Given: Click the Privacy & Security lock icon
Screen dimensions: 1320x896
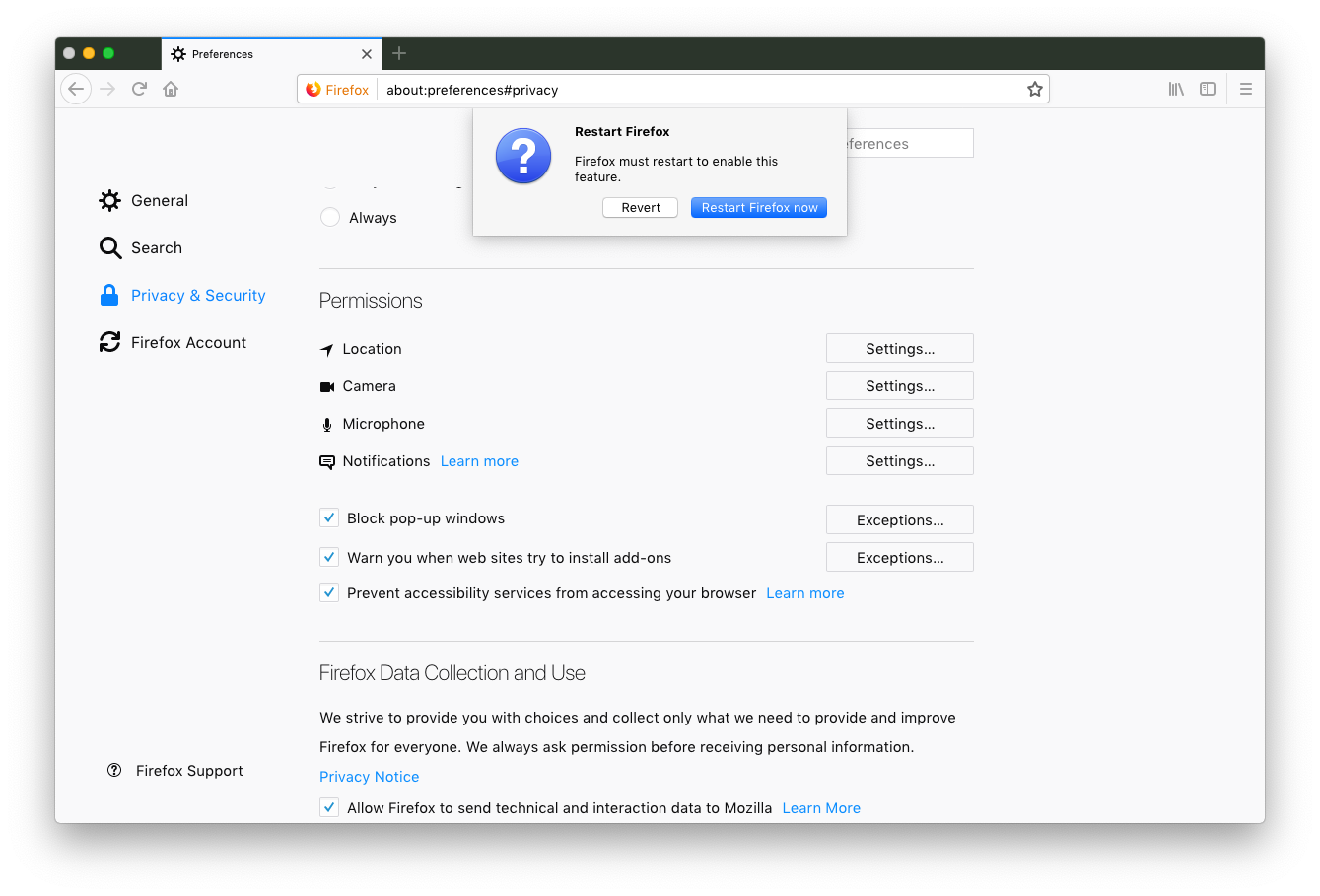Looking at the screenshot, I should point(109,295).
